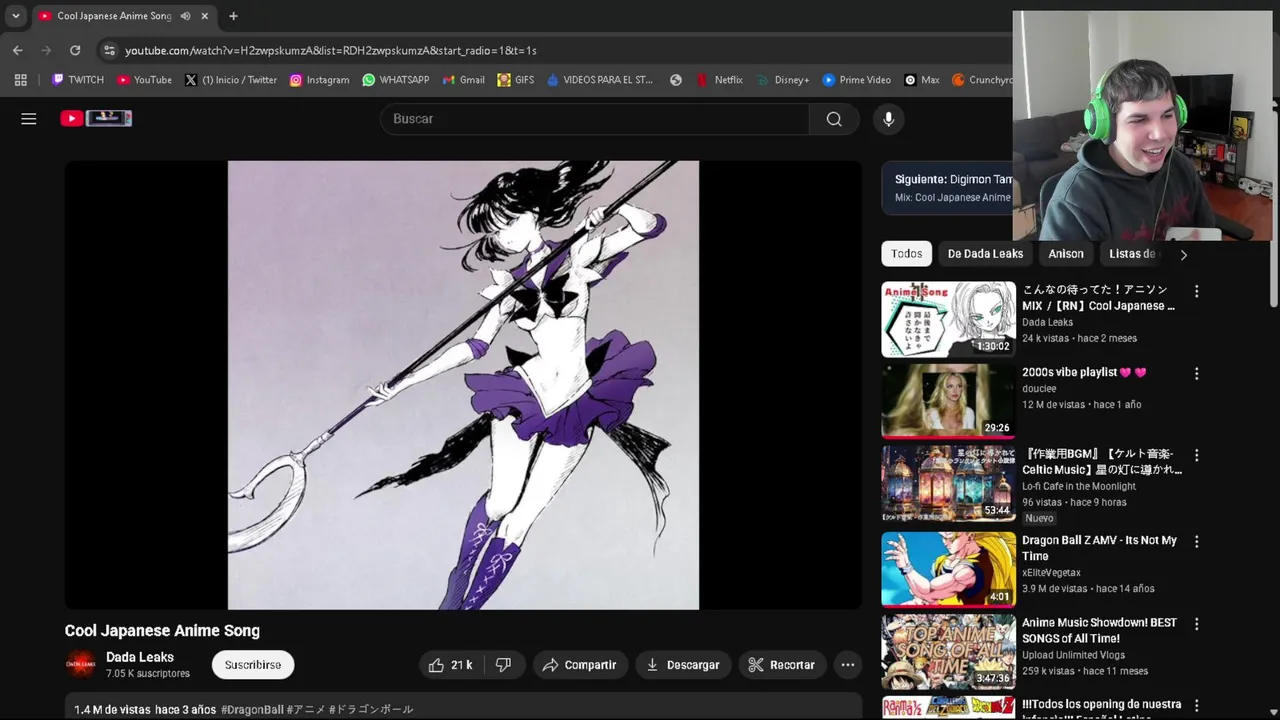The width and height of the screenshot is (1280, 720).
Task: View site information icon in address bar
Action: (109, 50)
